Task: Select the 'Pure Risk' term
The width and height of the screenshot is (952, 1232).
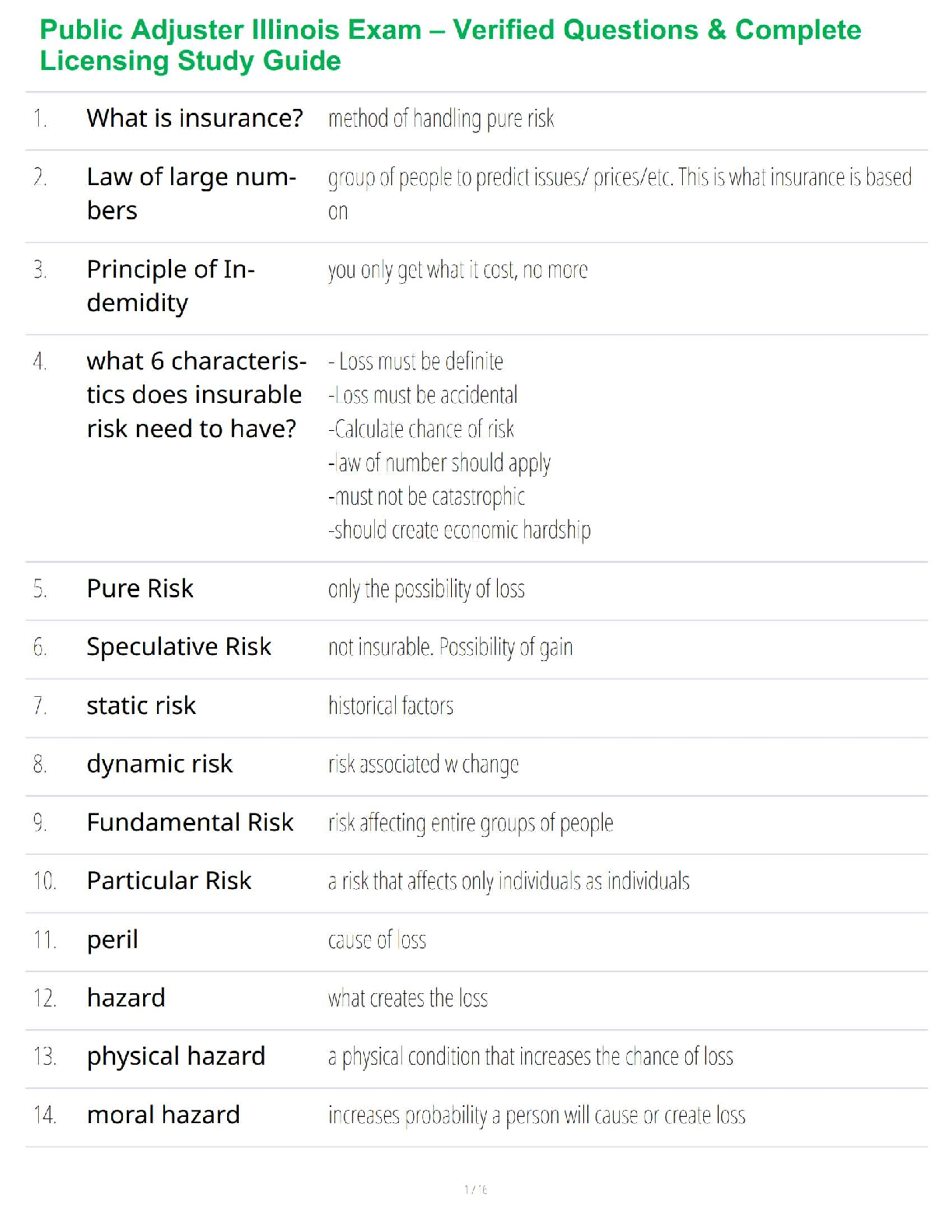Action: point(140,589)
